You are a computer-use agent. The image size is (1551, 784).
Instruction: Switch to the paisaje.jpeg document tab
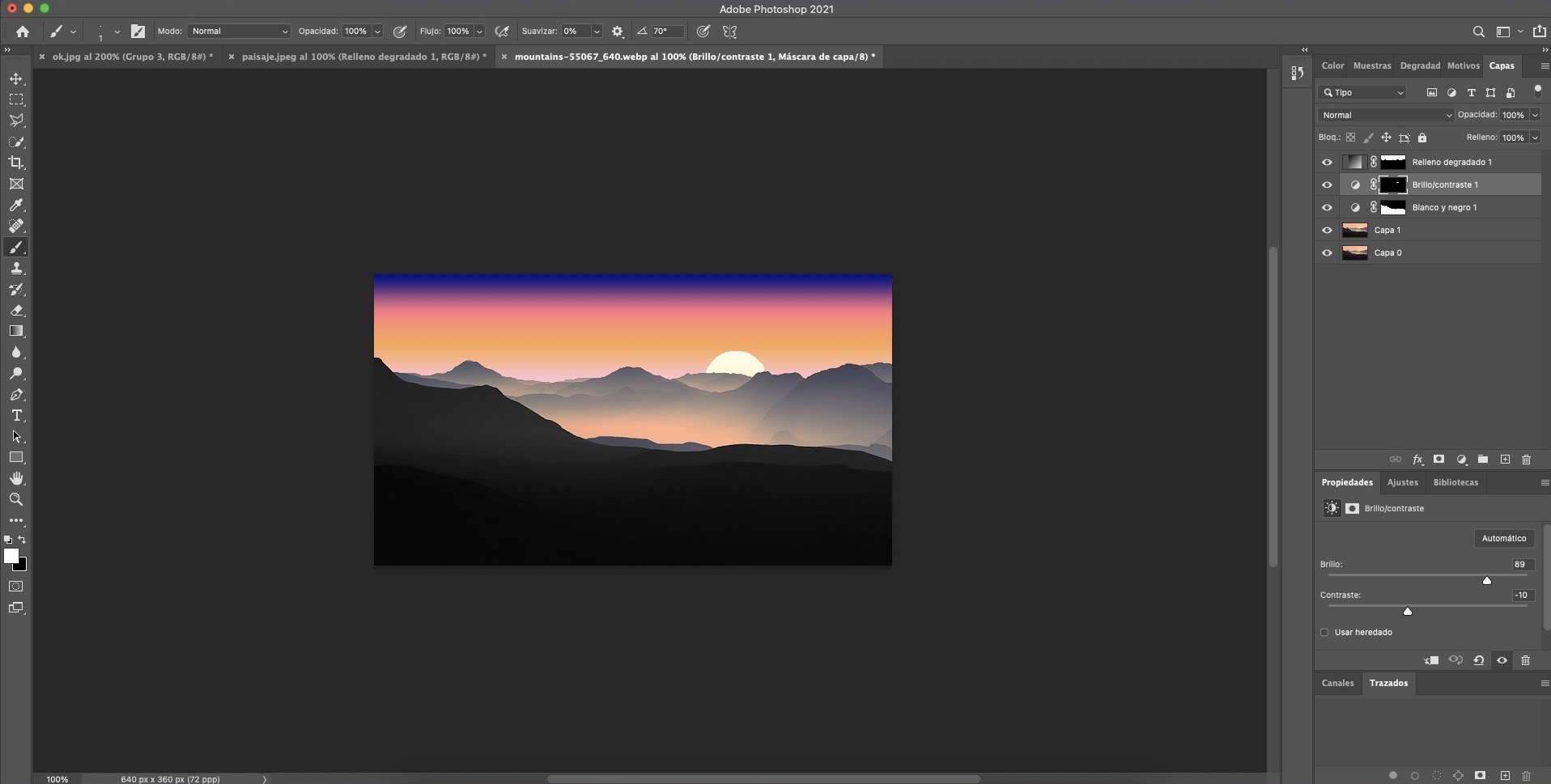coord(363,57)
